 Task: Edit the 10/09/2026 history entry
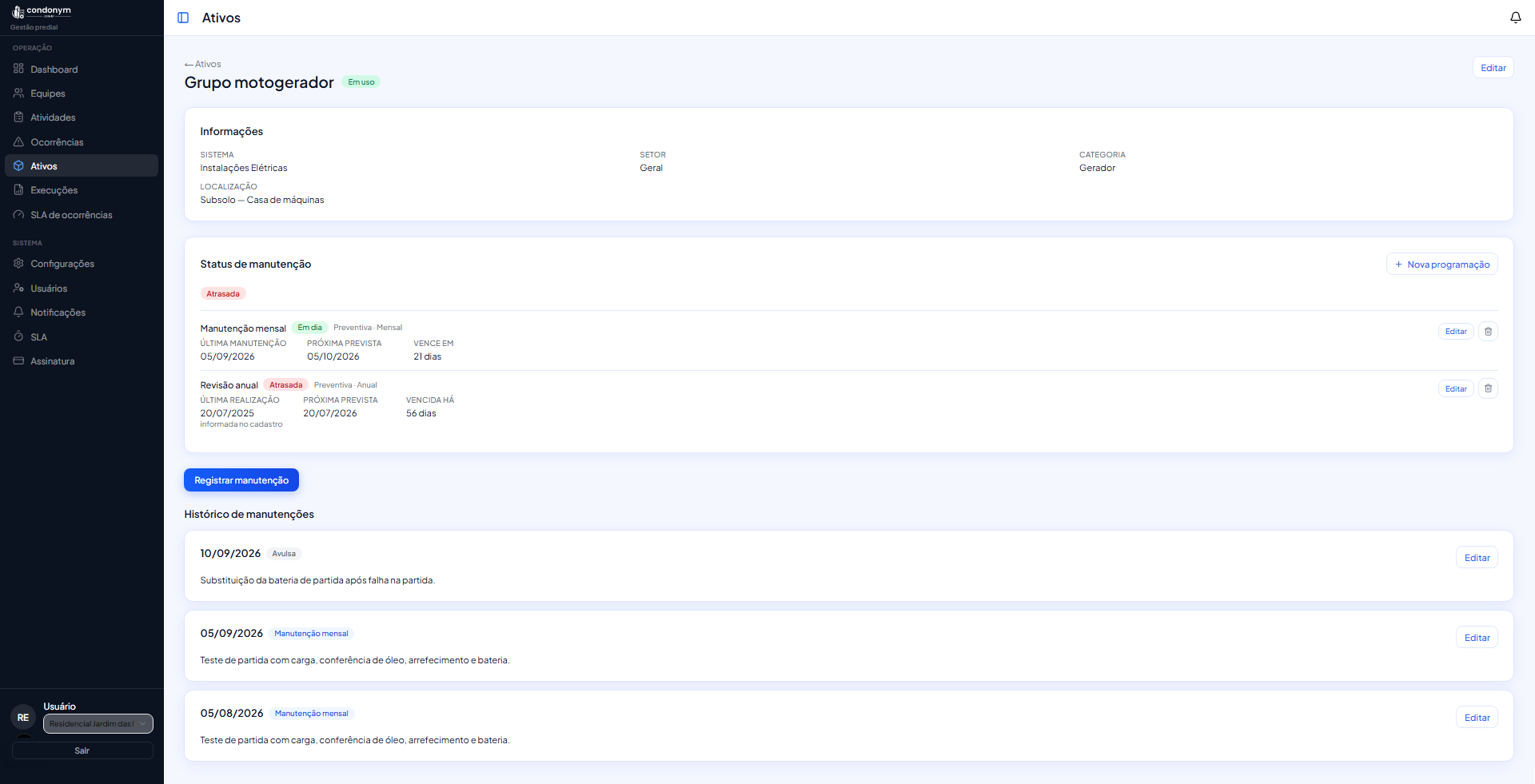pos(1477,558)
